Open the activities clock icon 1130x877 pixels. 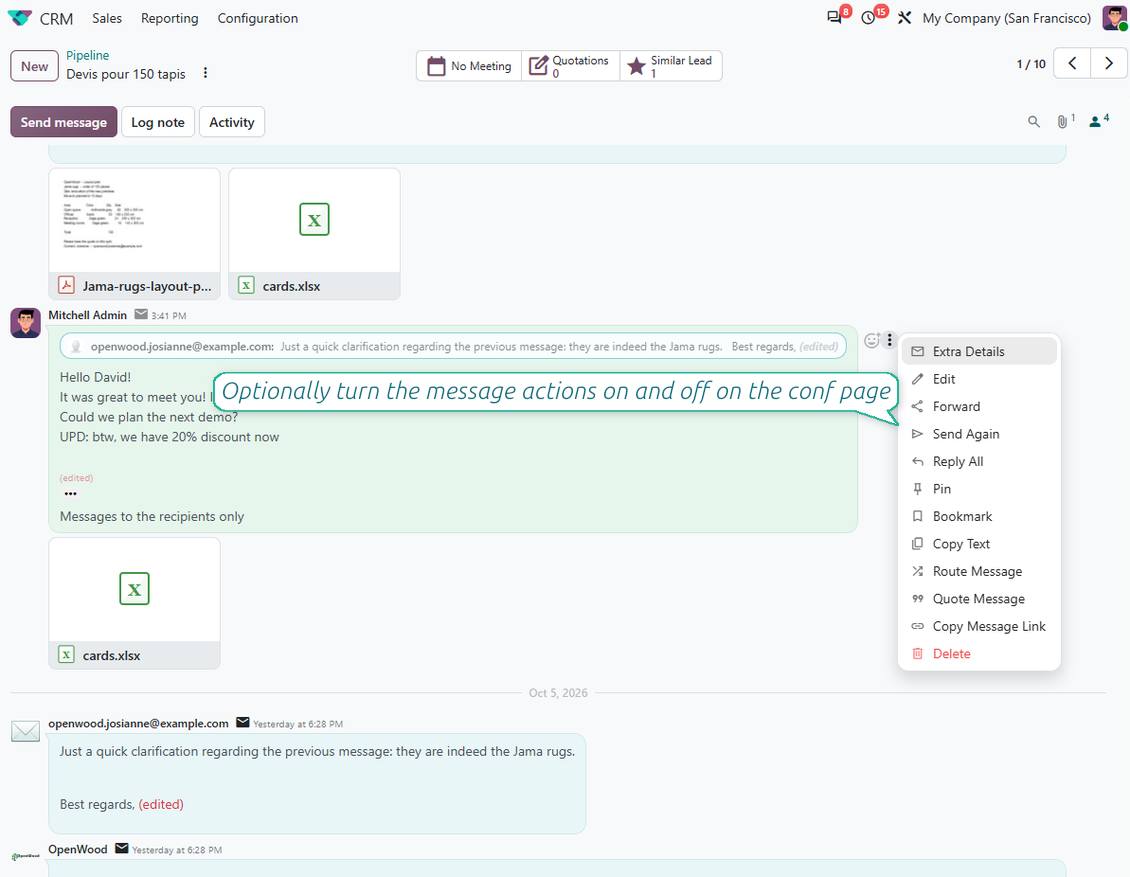pos(868,18)
